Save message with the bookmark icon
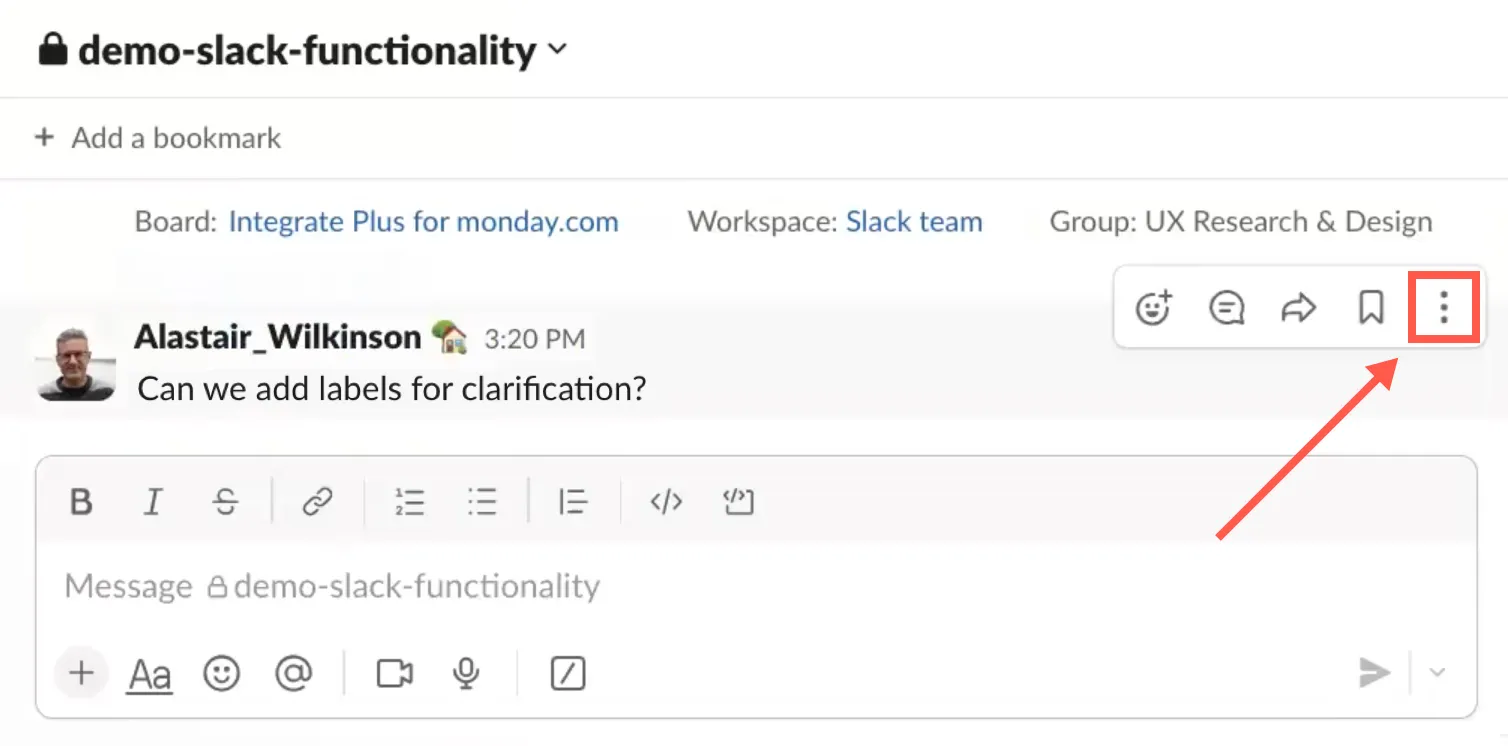Screen dimensions: 1508x746 (1371, 308)
